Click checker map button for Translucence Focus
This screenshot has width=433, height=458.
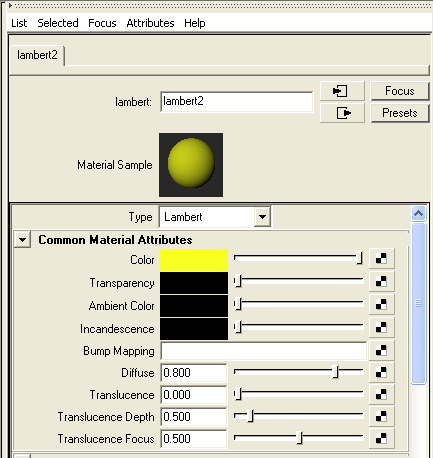(x=382, y=438)
